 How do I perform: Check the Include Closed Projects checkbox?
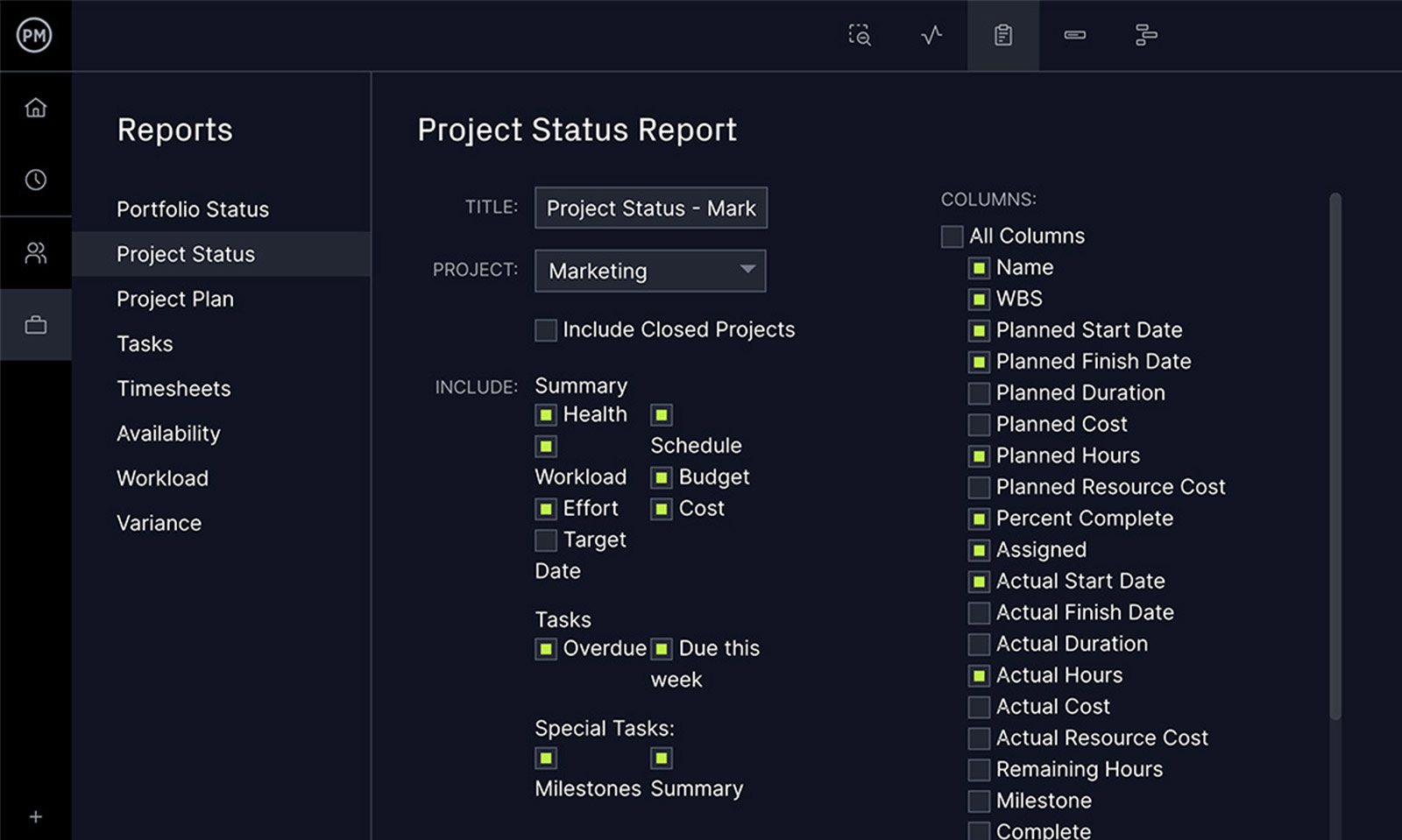[x=545, y=329]
